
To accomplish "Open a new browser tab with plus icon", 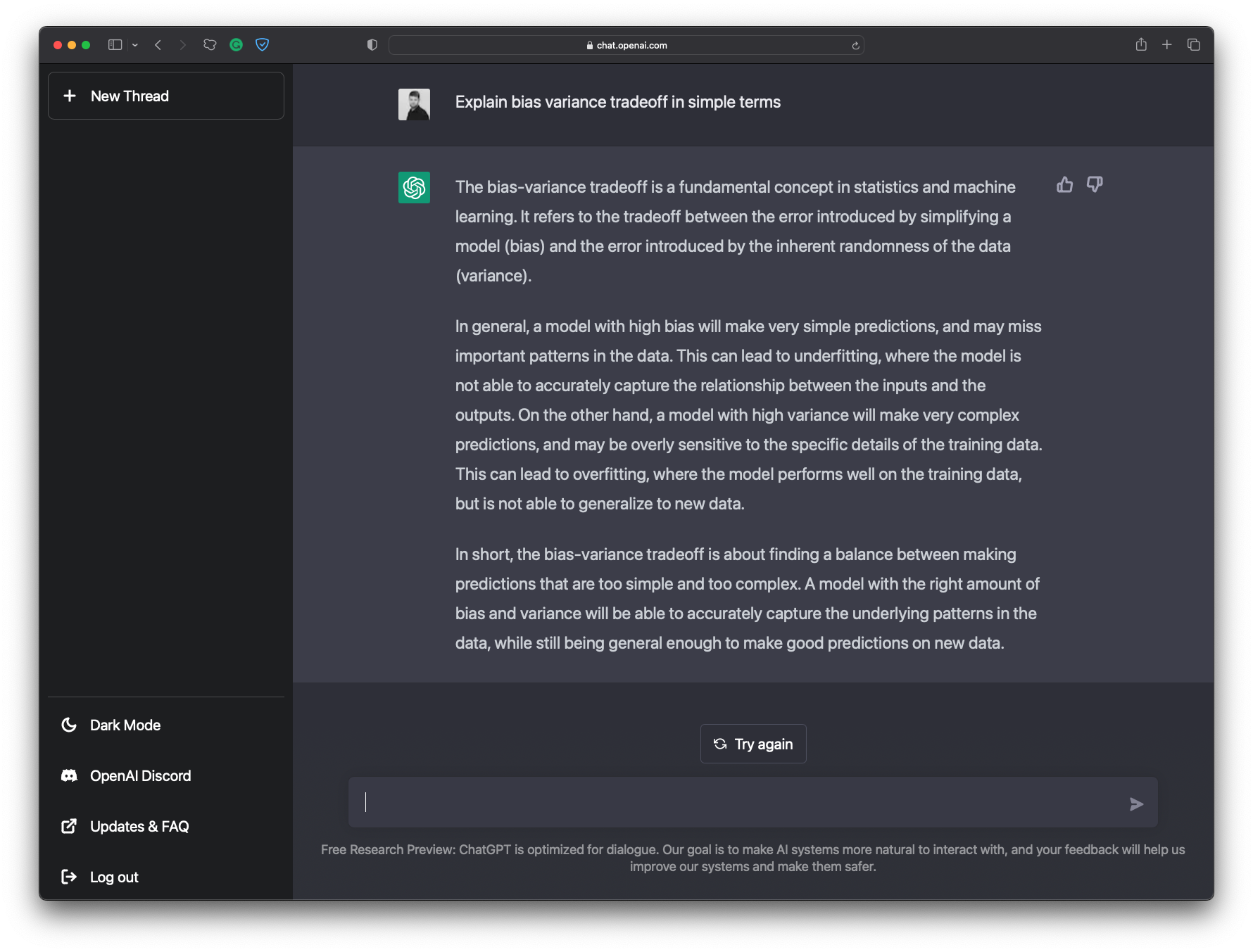I will pos(1166,45).
